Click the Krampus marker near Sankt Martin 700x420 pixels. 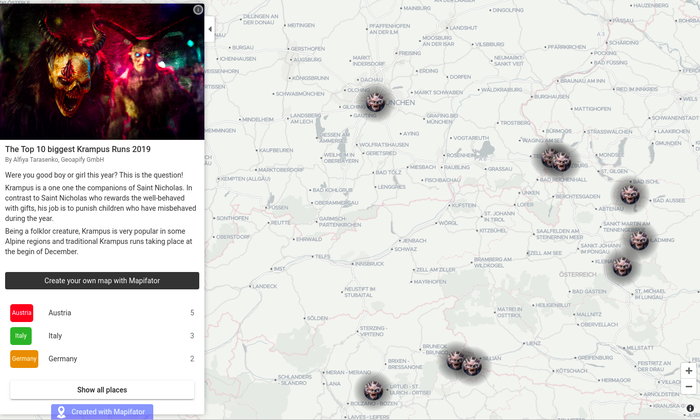click(x=639, y=238)
